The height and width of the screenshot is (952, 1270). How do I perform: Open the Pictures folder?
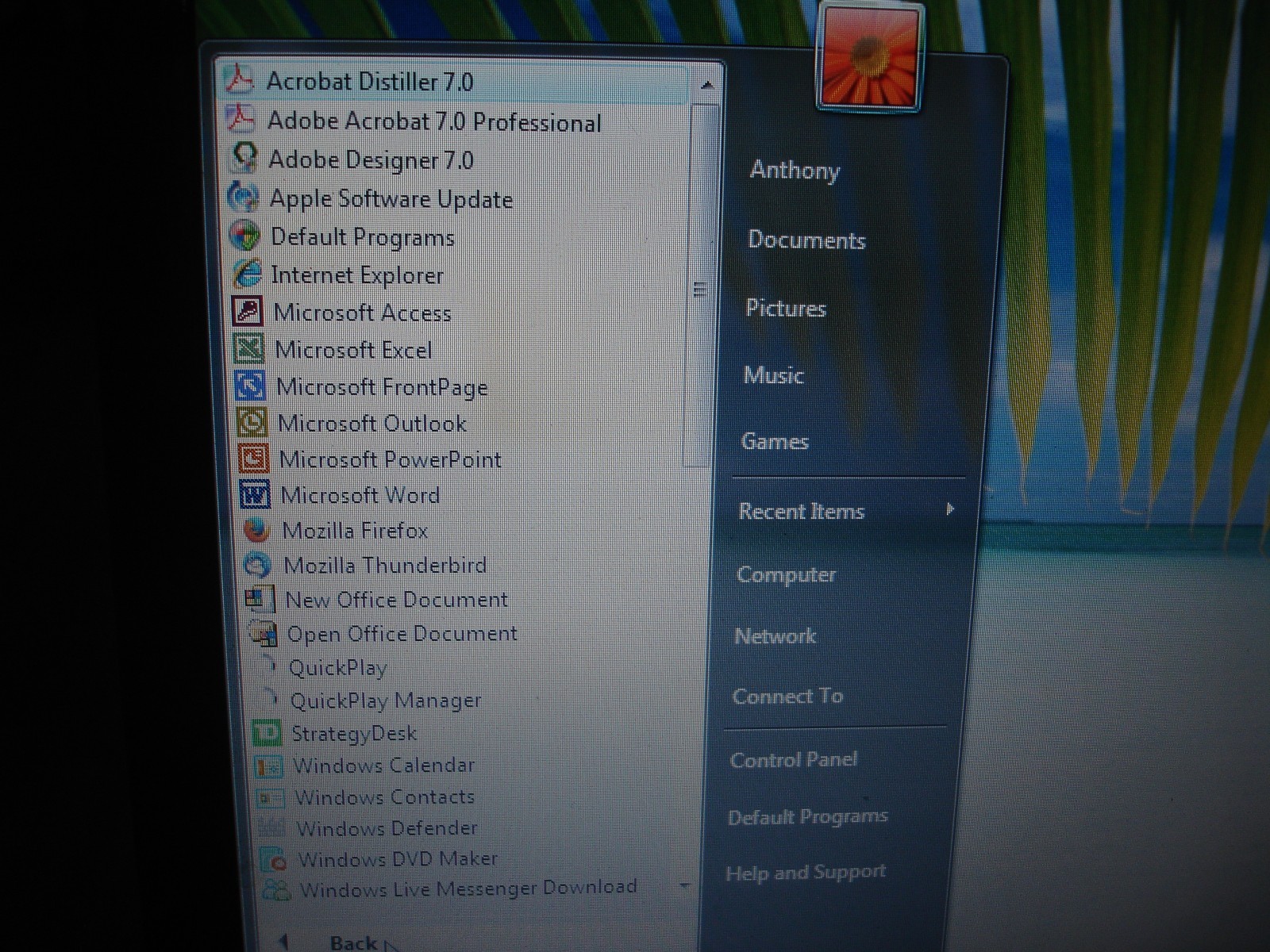(x=786, y=308)
